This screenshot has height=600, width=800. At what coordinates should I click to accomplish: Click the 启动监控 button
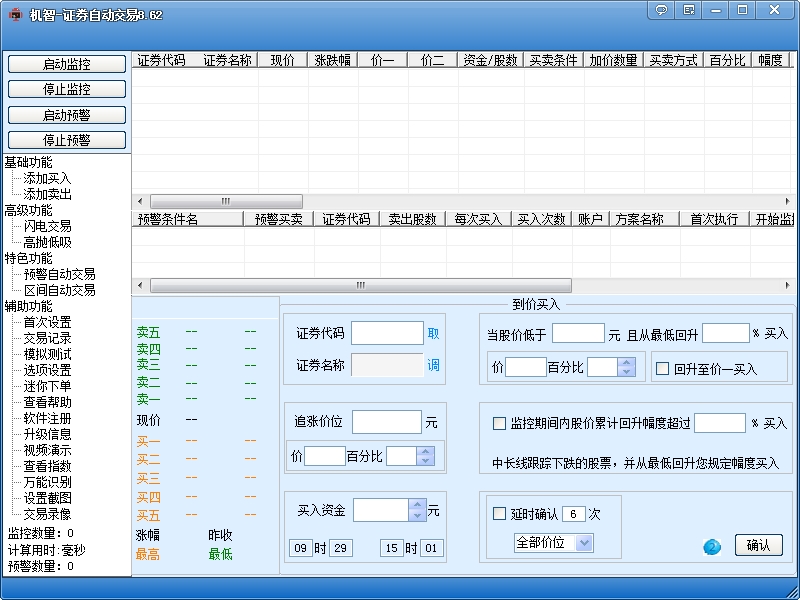tap(67, 64)
